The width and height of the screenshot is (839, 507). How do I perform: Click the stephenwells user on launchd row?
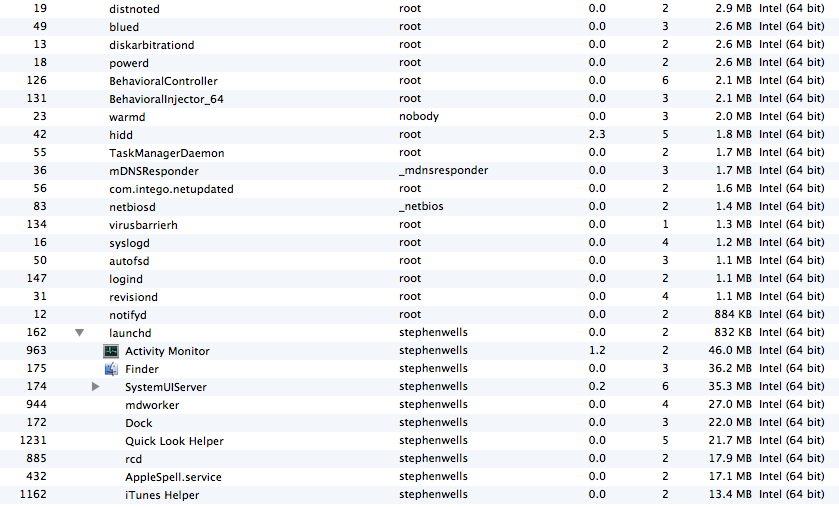[433, 332]
